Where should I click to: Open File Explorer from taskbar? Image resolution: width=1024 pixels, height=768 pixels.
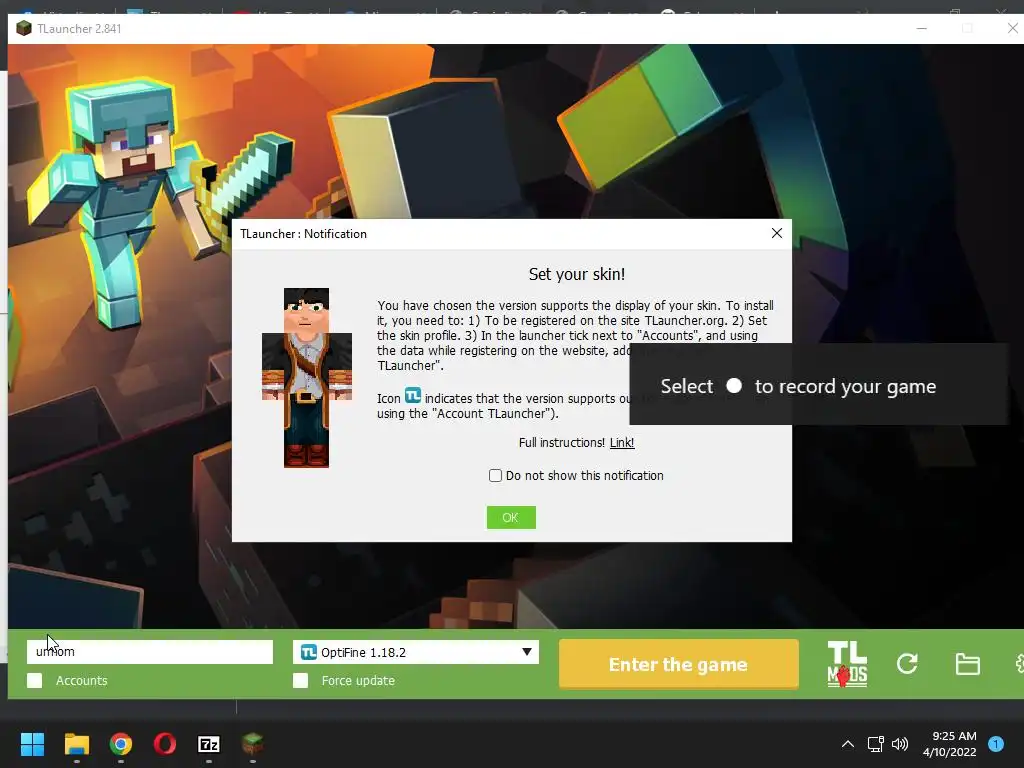coord(76,744)
